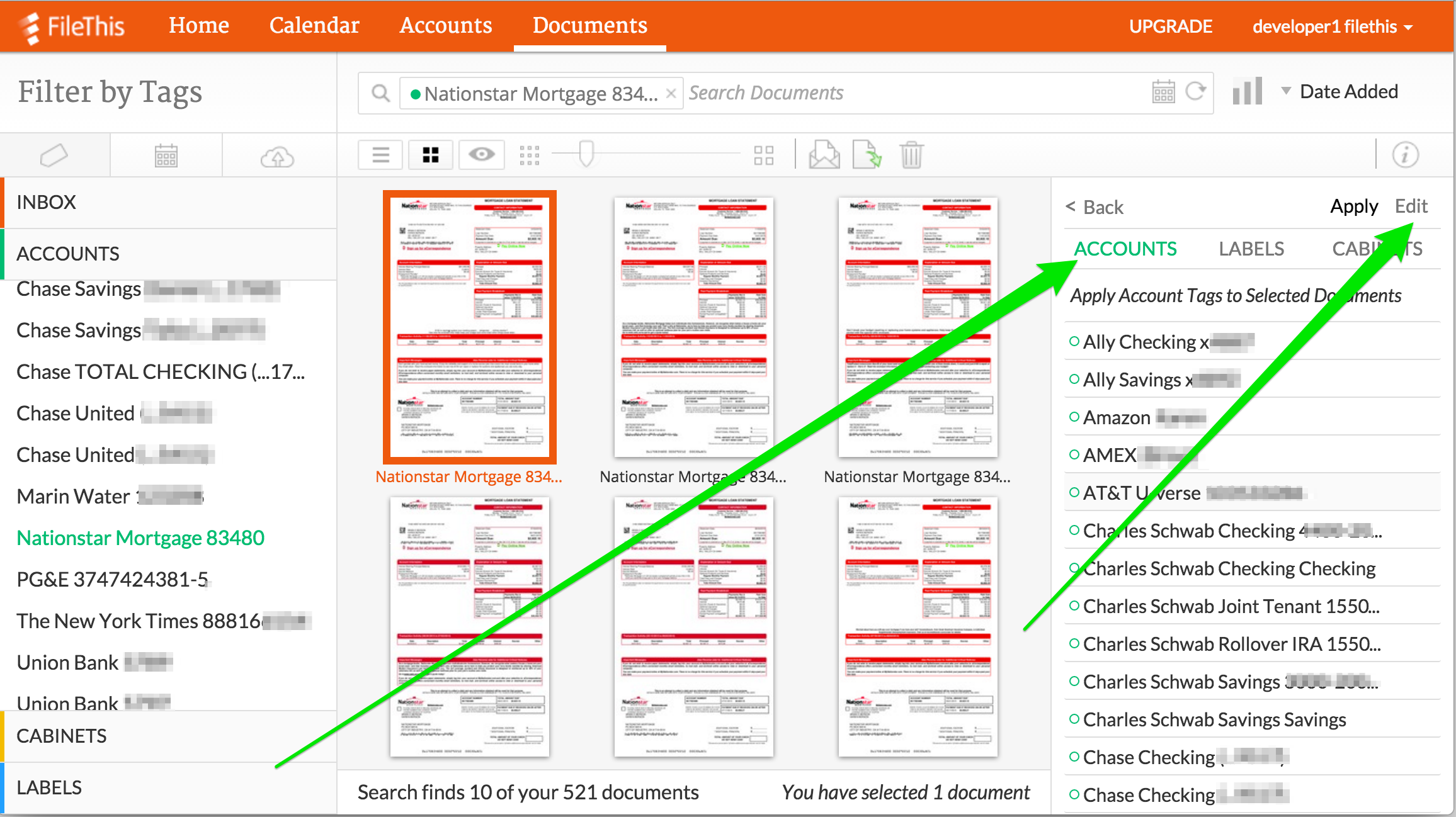1456x817 pixels.
Task: Switch to the LABELS tab in right panel
Action: (x=1251, y=249)
